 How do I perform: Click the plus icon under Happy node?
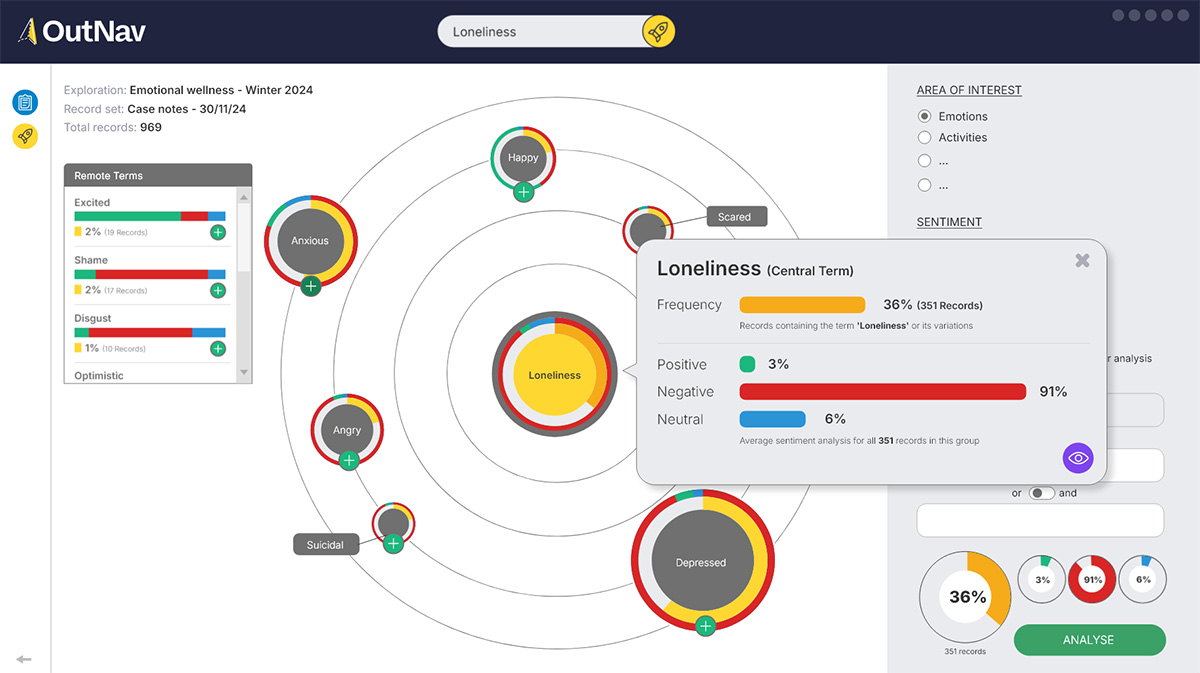tap(523, 192)
